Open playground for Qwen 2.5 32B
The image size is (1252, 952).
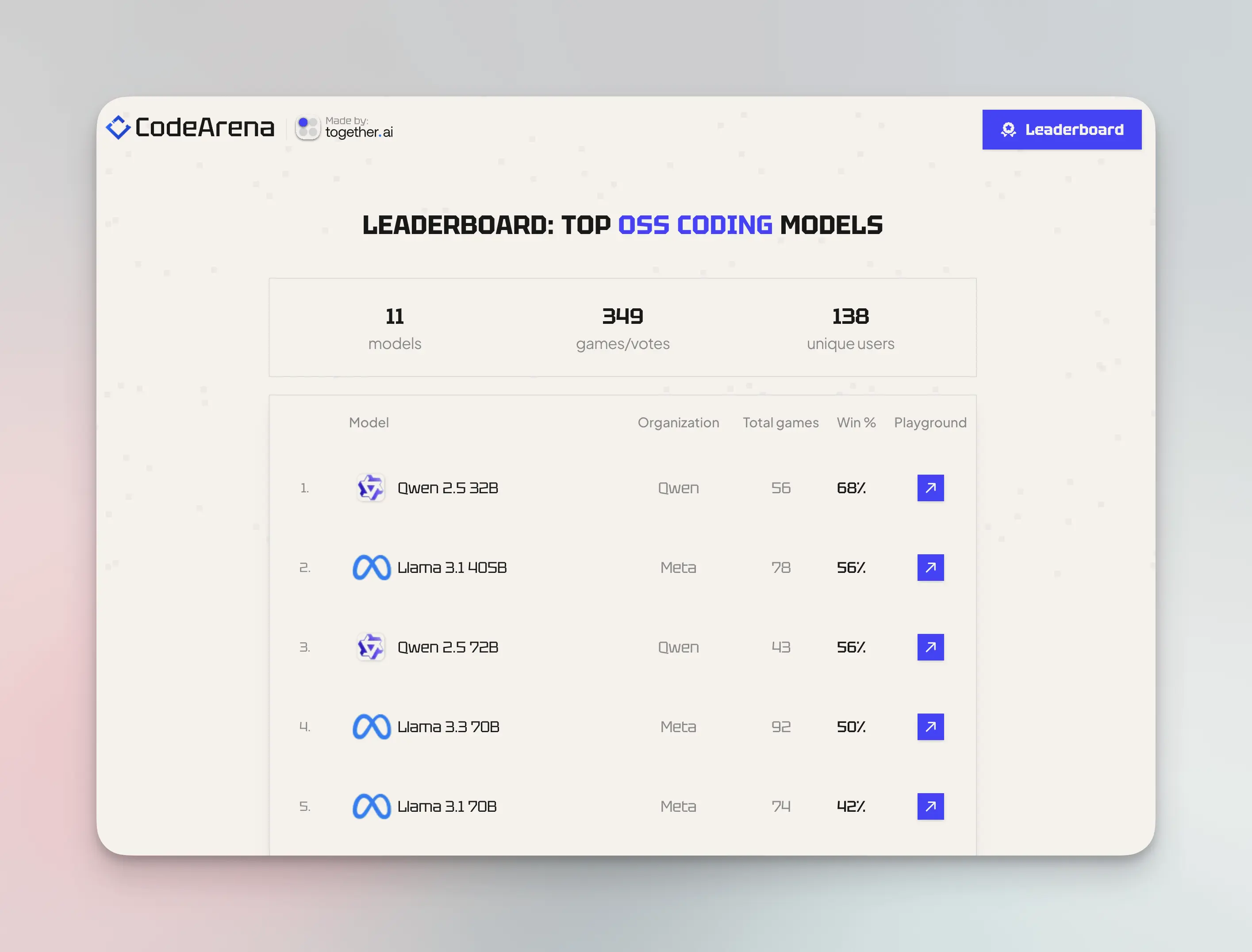coord(931,488)
